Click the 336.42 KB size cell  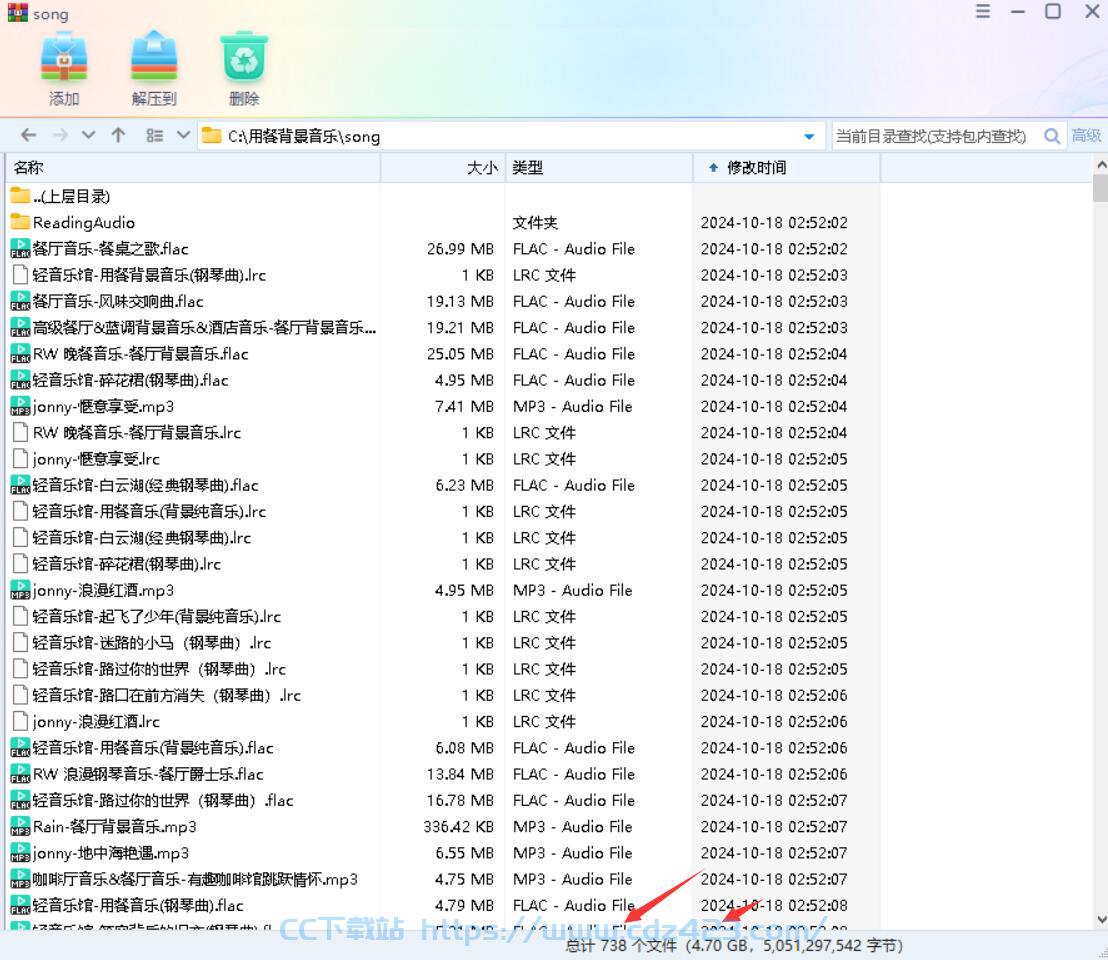(x=459, y=826)
